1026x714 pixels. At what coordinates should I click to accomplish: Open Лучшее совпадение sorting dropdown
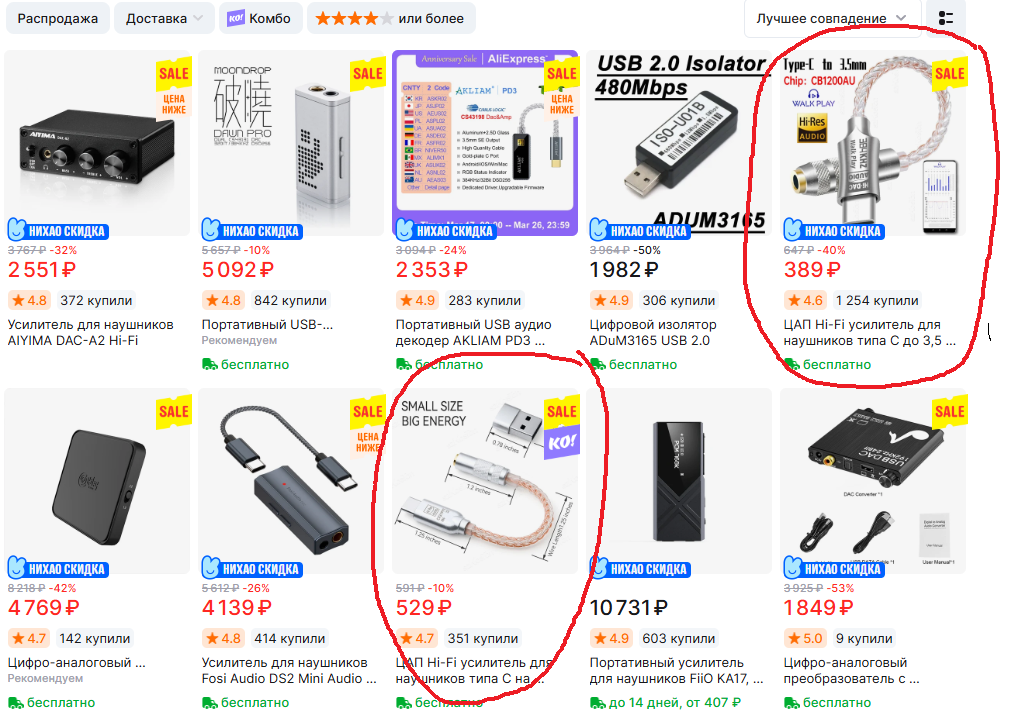832,18
